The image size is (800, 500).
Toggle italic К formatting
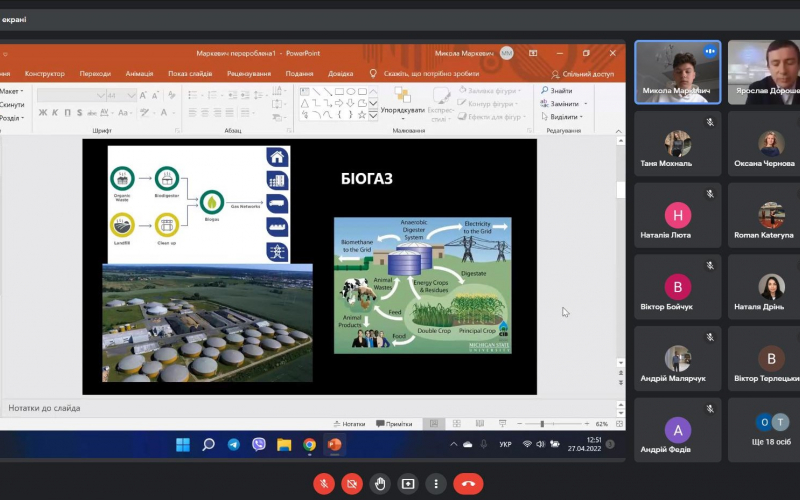(x=55, y=112)
